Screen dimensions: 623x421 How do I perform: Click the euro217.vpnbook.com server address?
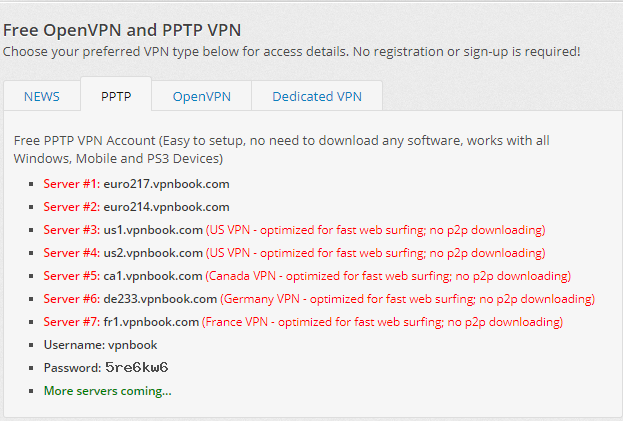coord(166,184)
